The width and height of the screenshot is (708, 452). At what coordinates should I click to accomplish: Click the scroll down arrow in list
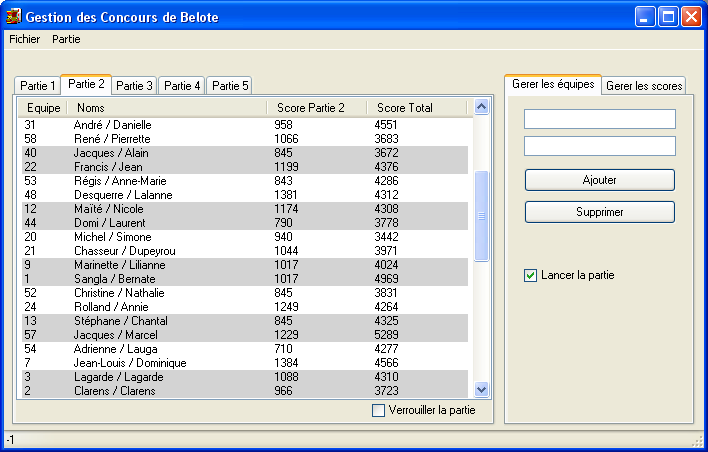481,389
